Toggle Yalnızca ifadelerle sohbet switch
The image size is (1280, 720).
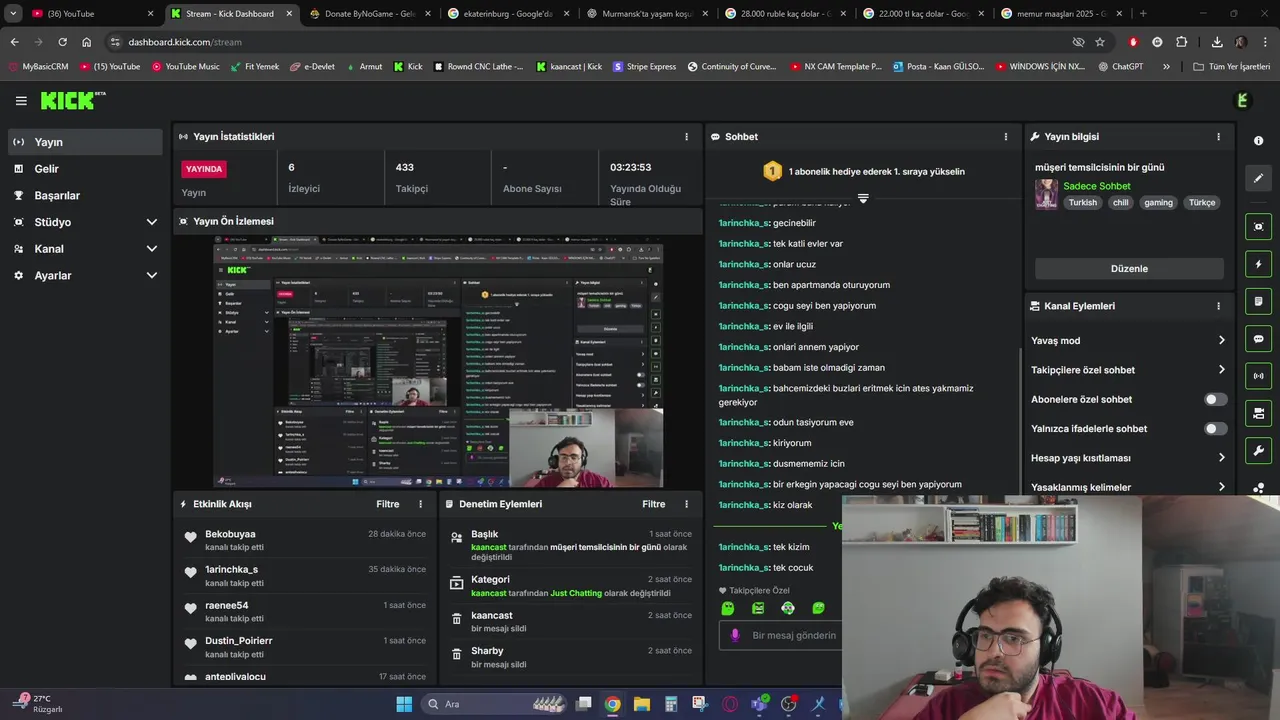(1215, 428)
